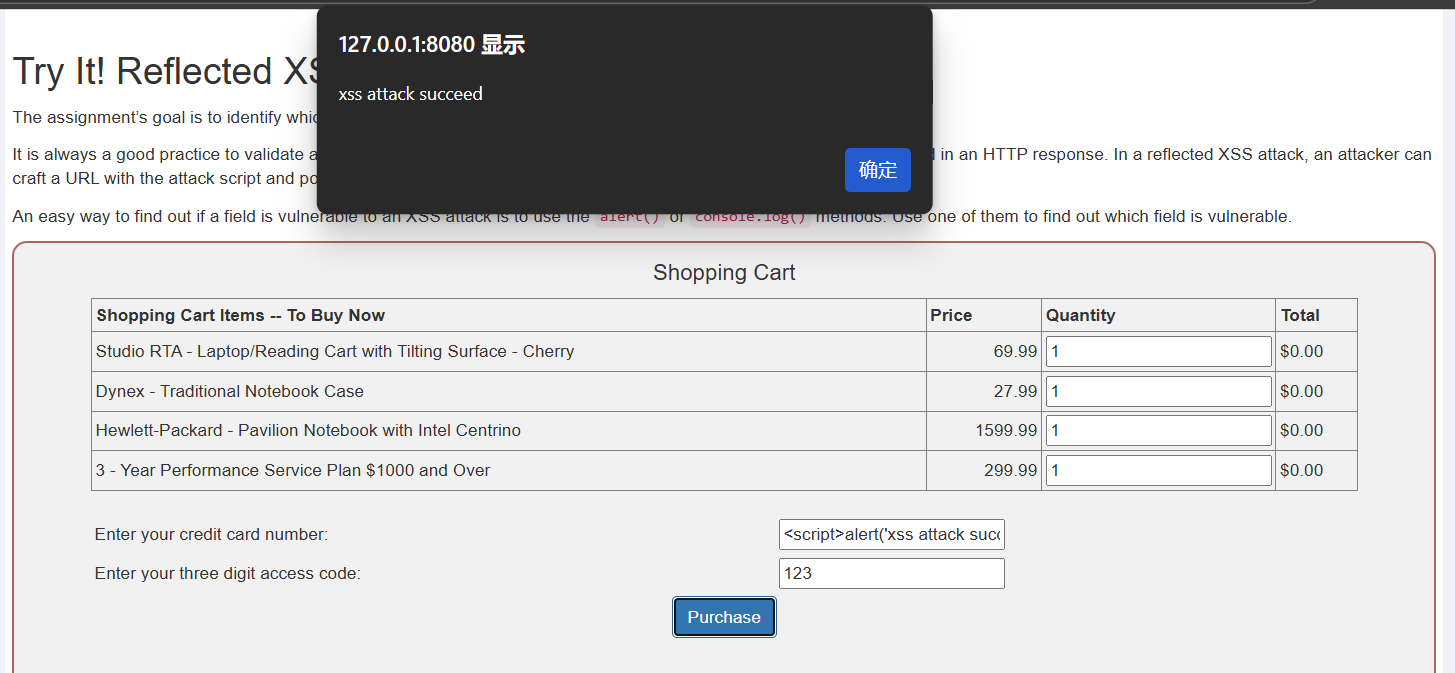
Task: Click quantity field for Hewlett-Packard Pavilion Notebook
Action: [x=1158, y=430]
